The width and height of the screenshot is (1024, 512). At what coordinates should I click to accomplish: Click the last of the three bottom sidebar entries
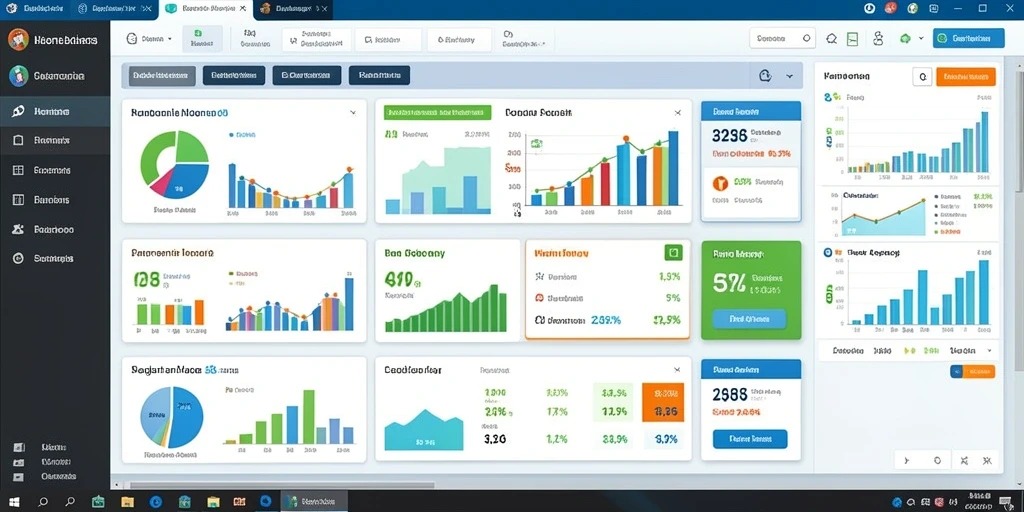click(x=44, y=477)
